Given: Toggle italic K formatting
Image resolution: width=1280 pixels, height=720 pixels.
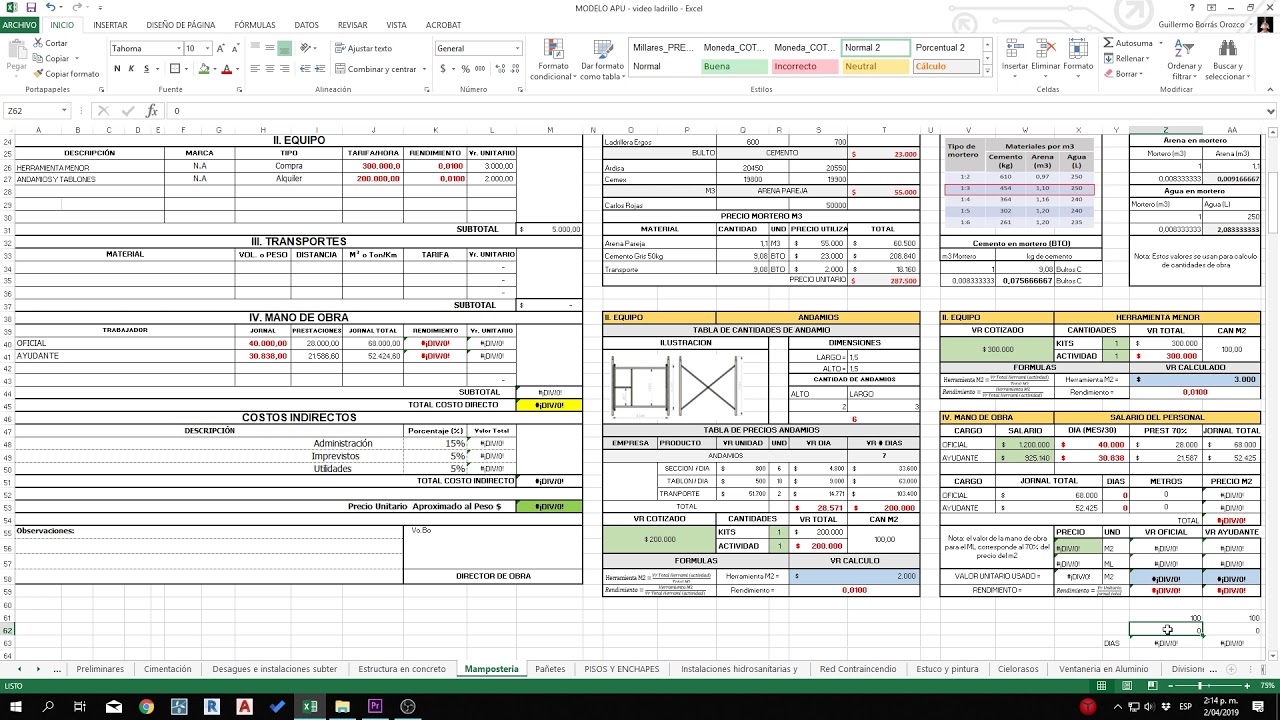Looking at the screenshot, I should 131,69.
